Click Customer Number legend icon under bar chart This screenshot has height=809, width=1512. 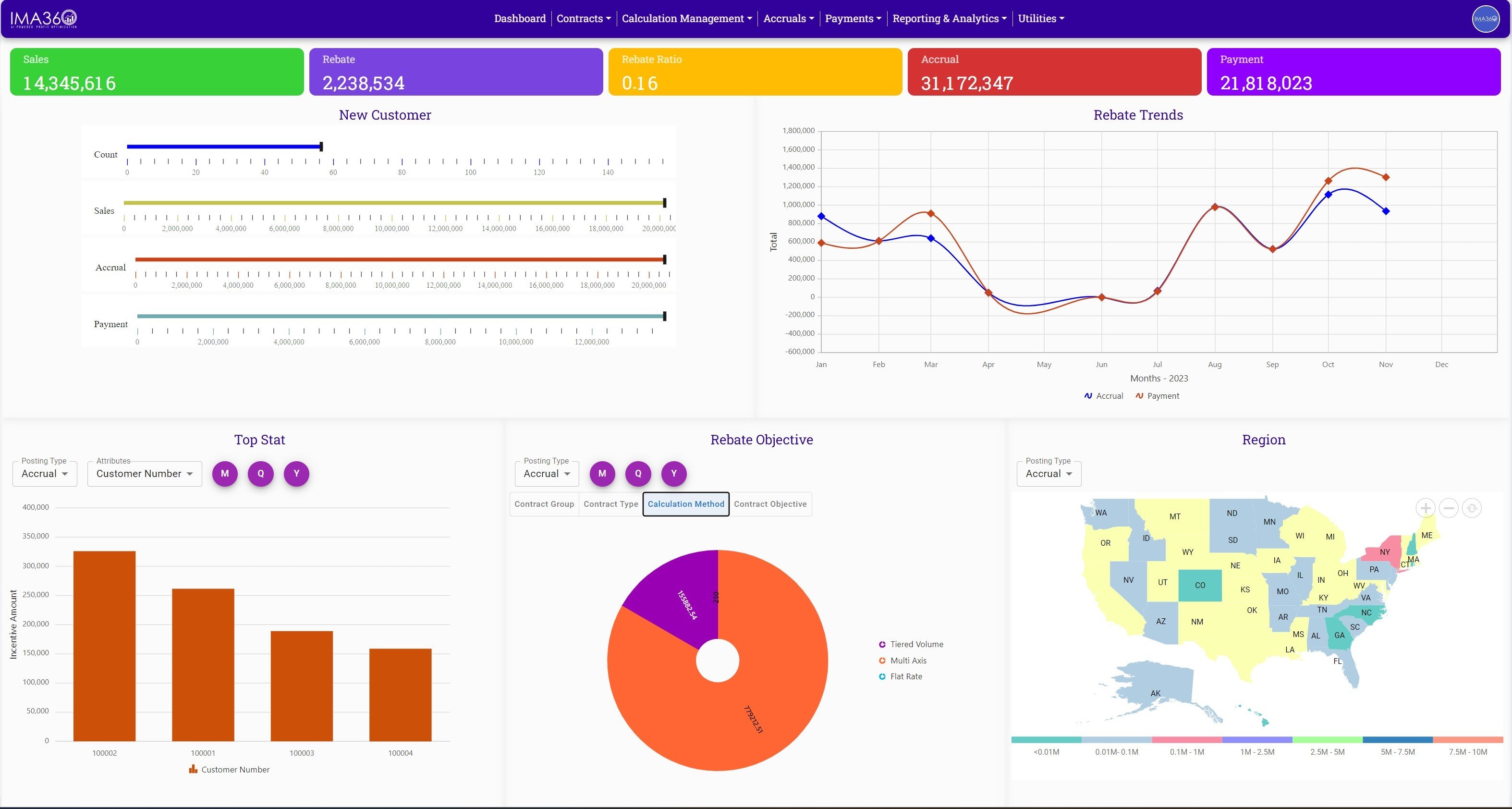click(x=193, y=769)
